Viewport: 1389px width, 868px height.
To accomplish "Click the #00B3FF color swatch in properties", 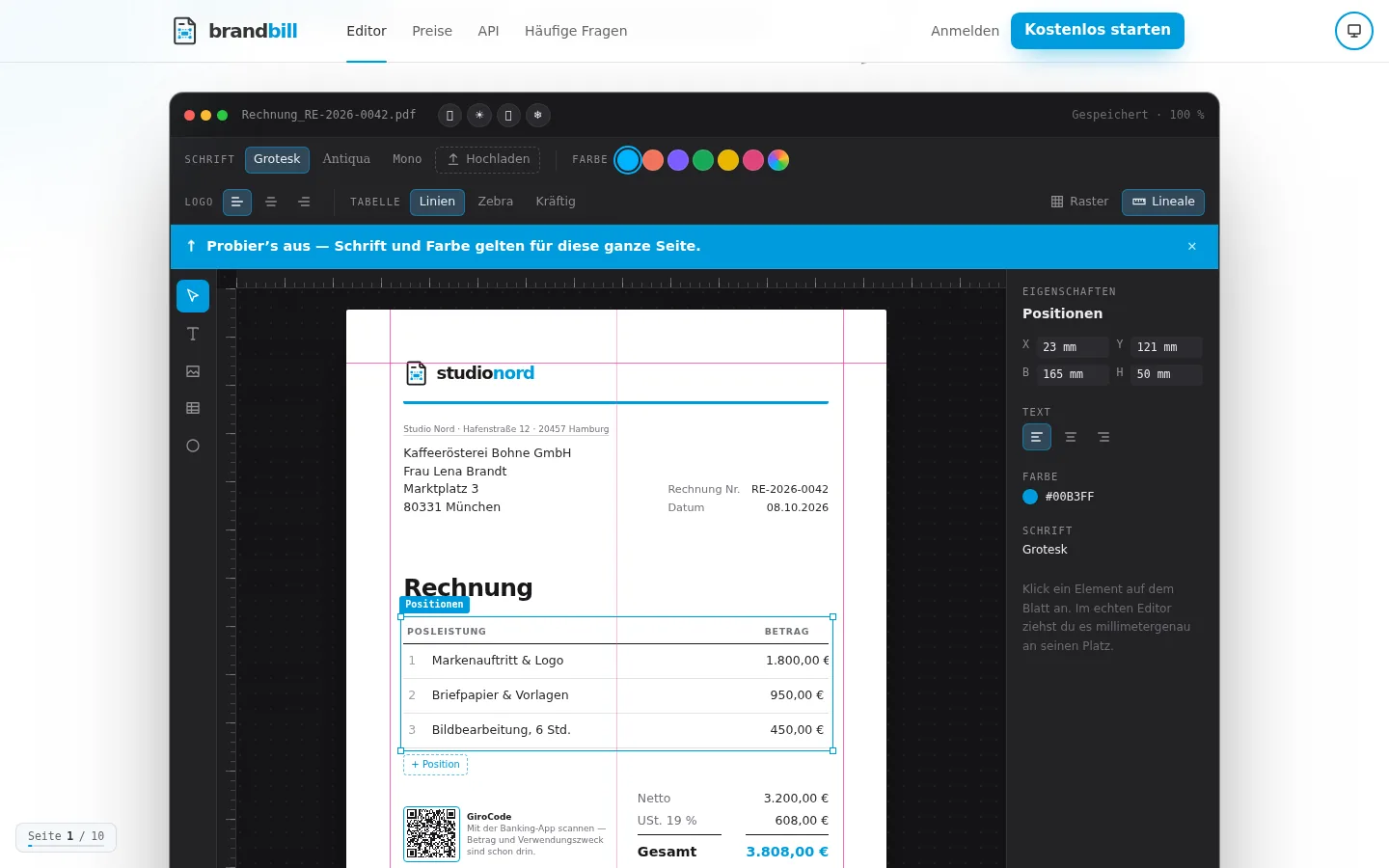I will click(x=1030, y=497).
